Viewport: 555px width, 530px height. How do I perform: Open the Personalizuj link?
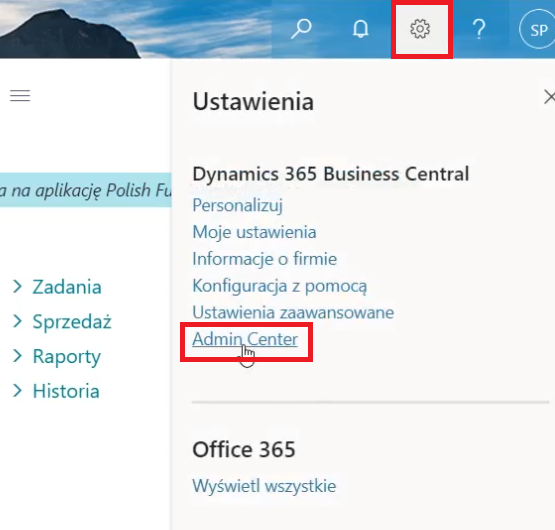point(238,205)
